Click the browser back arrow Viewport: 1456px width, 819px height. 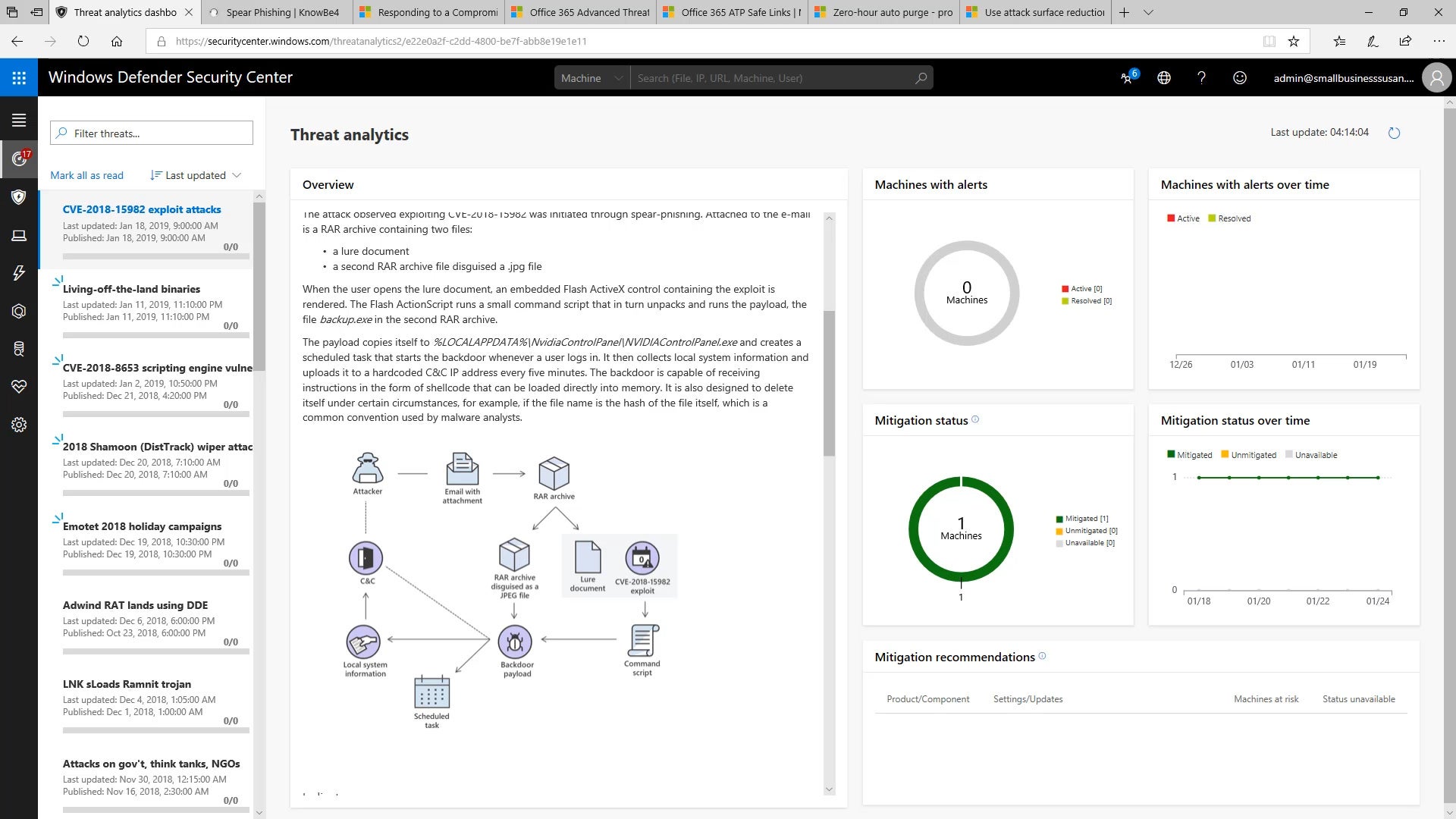(17, 41)
